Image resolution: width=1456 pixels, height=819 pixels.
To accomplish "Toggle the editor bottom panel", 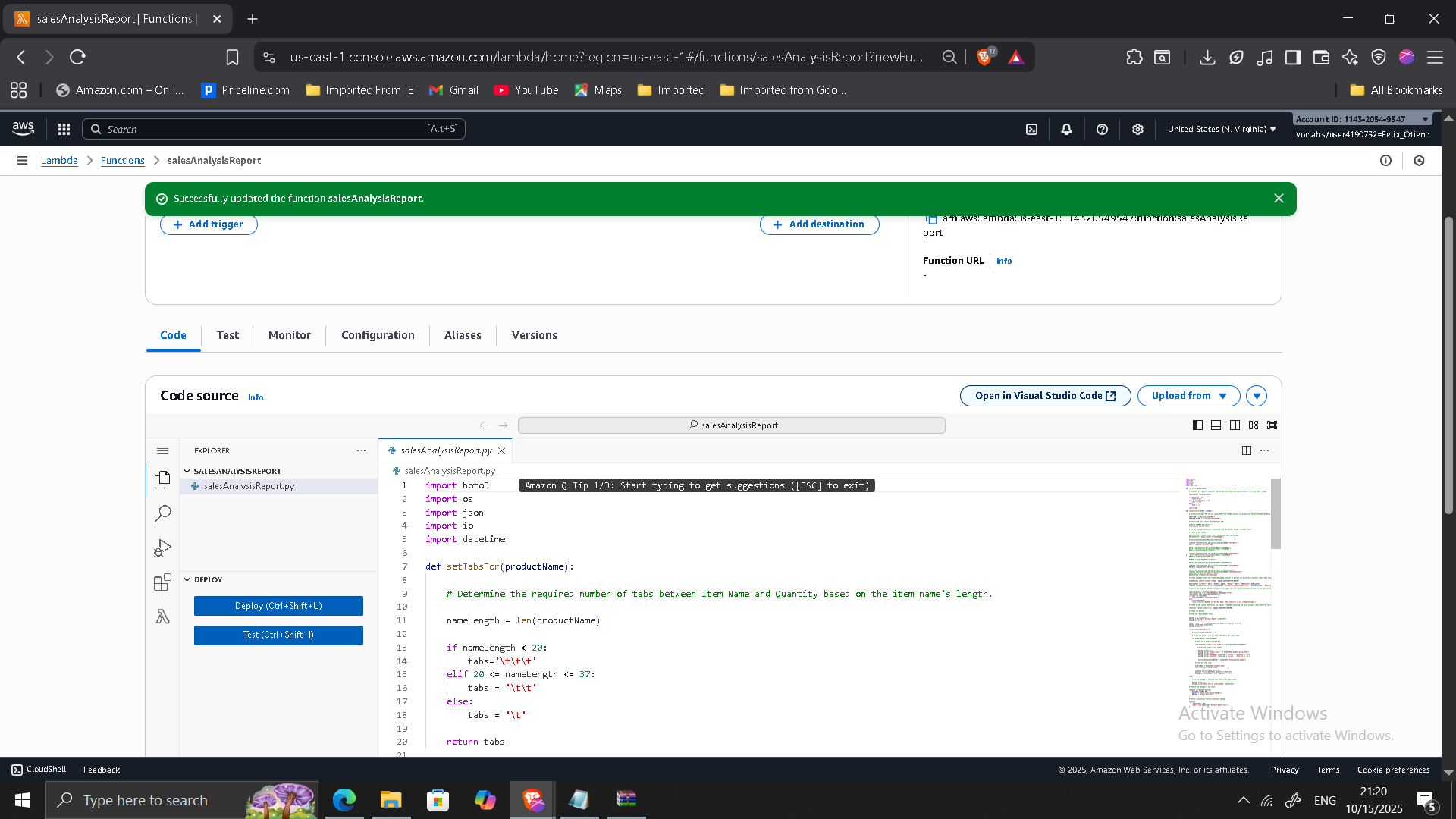I will 1216,425.
